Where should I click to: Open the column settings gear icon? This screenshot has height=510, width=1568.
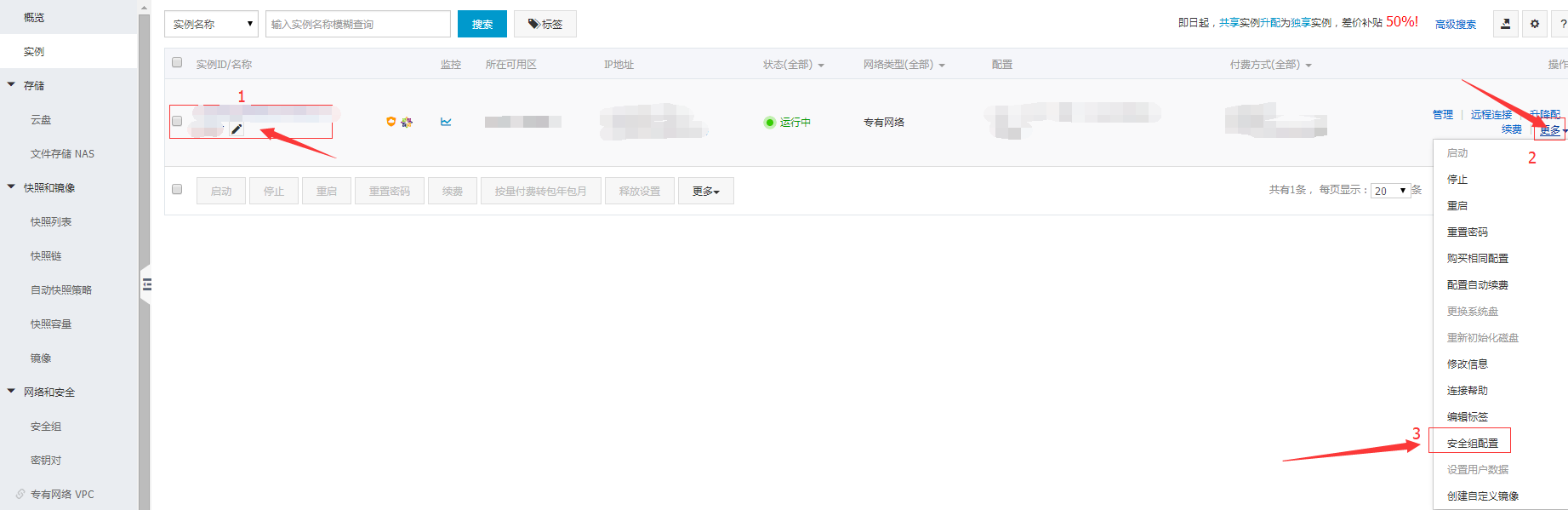click(x=1535, y=24)
